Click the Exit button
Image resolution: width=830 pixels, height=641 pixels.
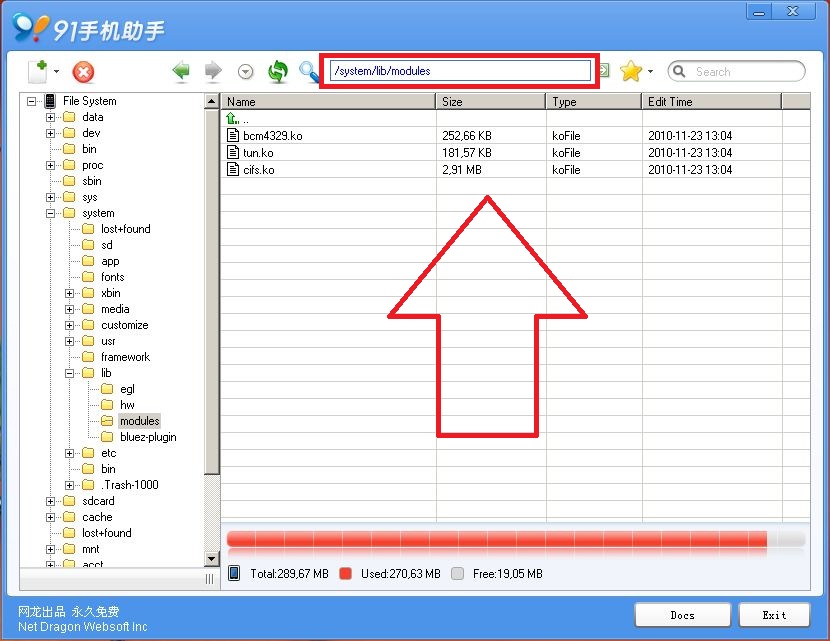(774, 615)
